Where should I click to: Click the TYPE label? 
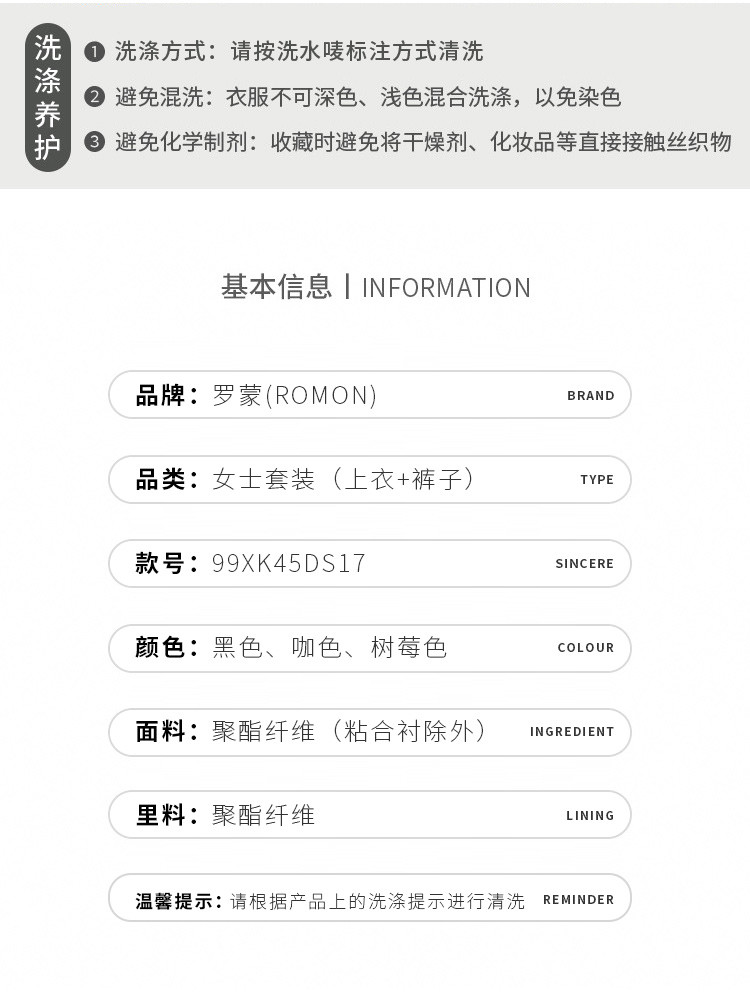(597, 479)
